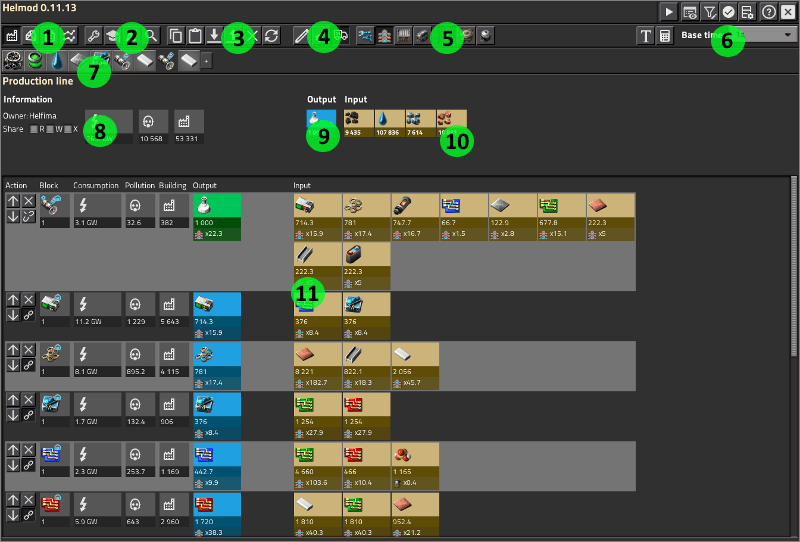
Task: Click the refresh arrows icon in toolbar
Action: (x=271, y=35)
